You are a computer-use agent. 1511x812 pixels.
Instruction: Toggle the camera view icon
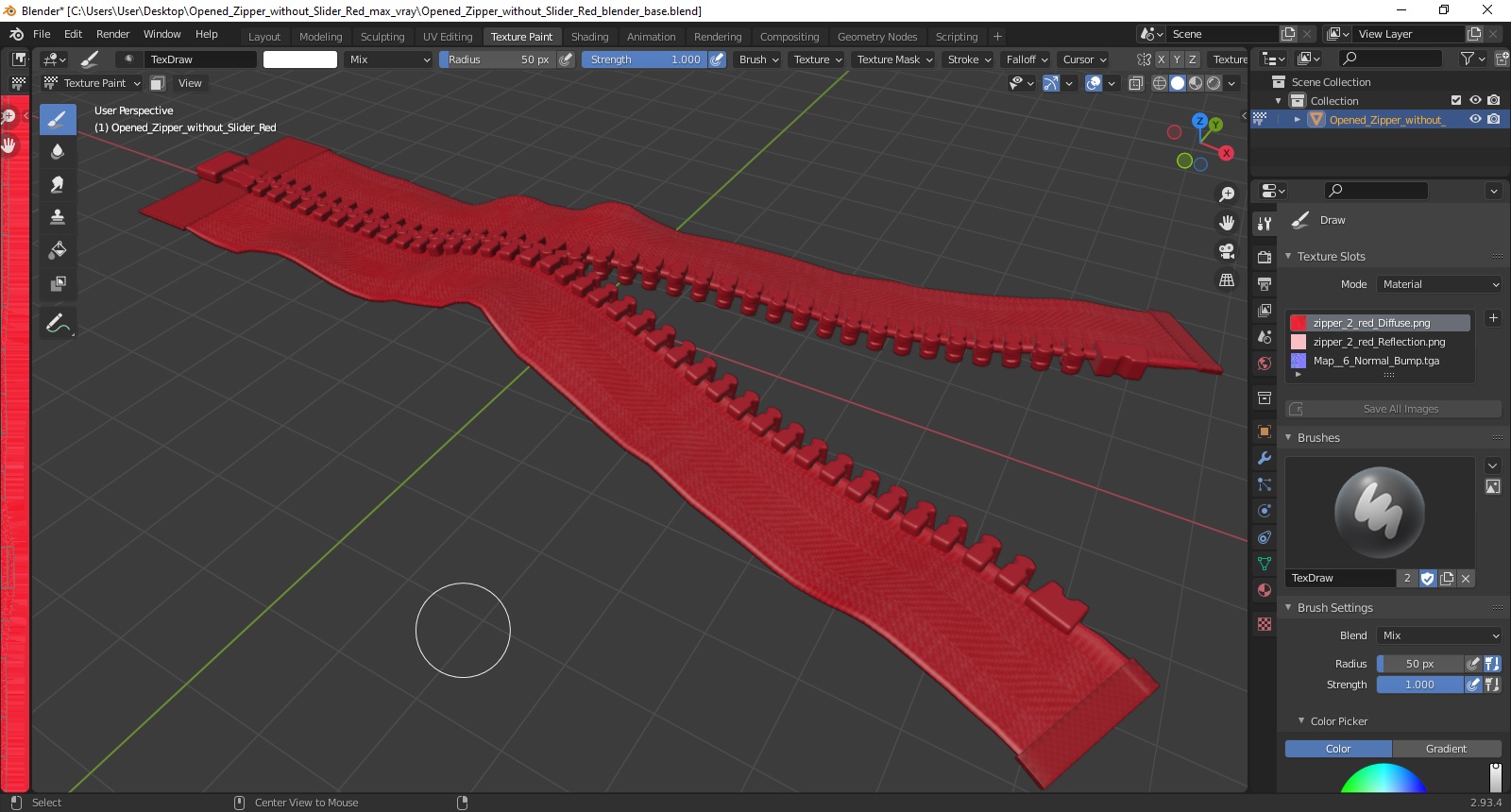[1227, 251]
